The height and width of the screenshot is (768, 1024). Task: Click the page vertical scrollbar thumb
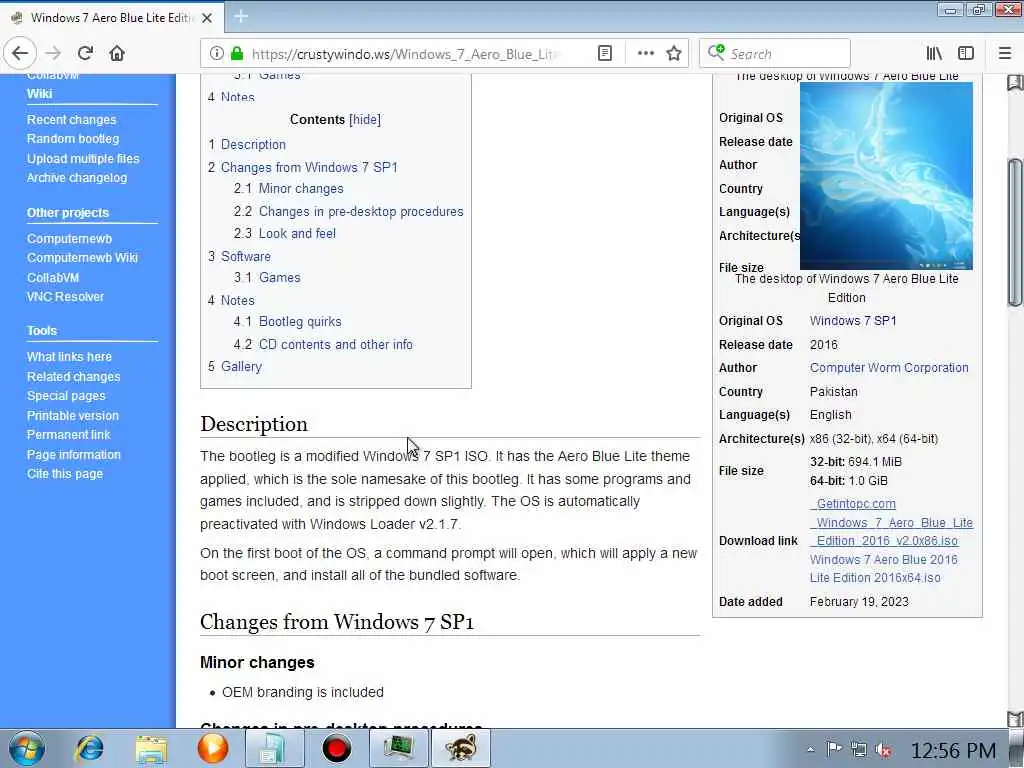1014,232
